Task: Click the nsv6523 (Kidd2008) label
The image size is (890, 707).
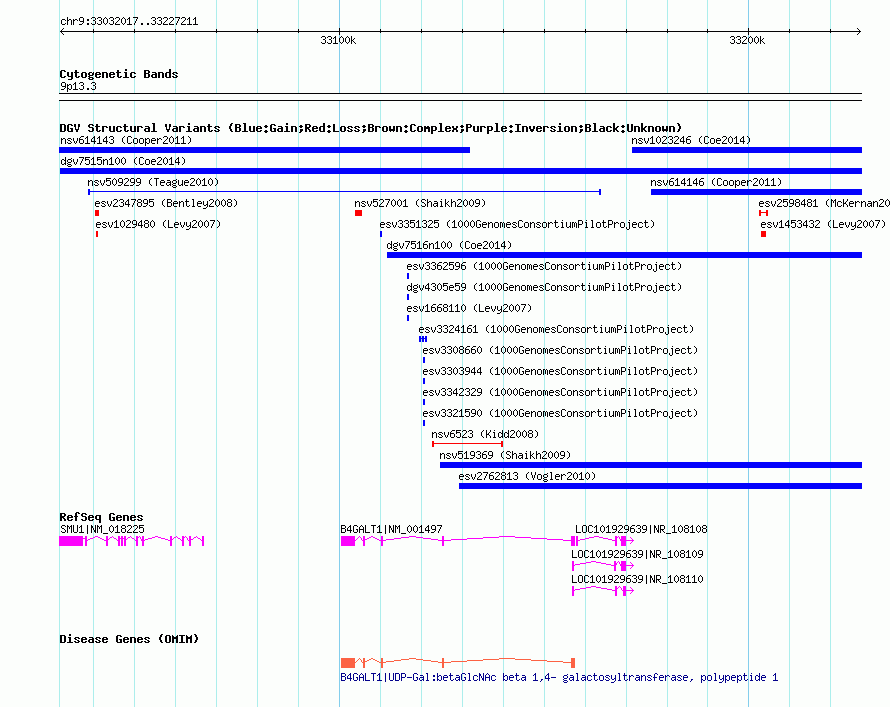Action: (485, 434)
